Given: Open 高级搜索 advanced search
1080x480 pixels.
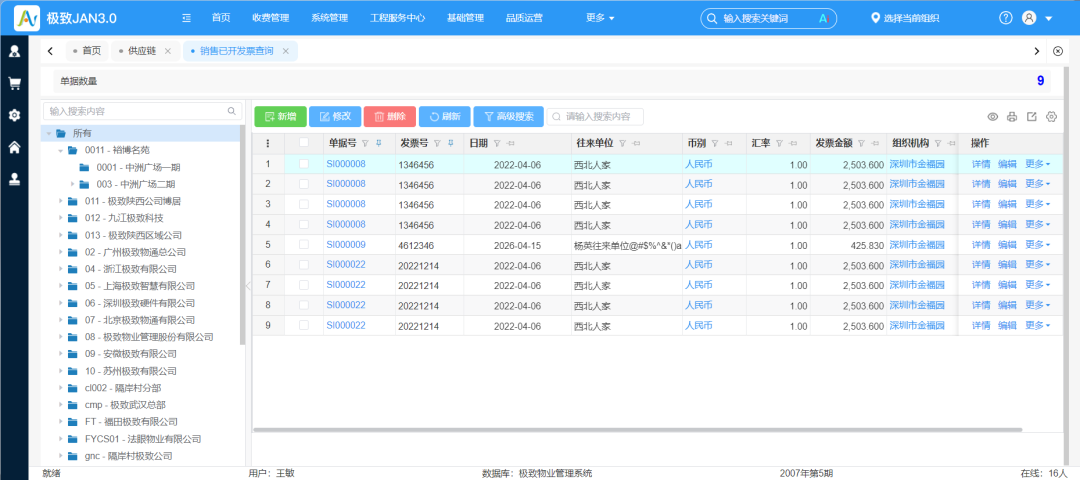Looking at the screenshot, I should 508,116.
